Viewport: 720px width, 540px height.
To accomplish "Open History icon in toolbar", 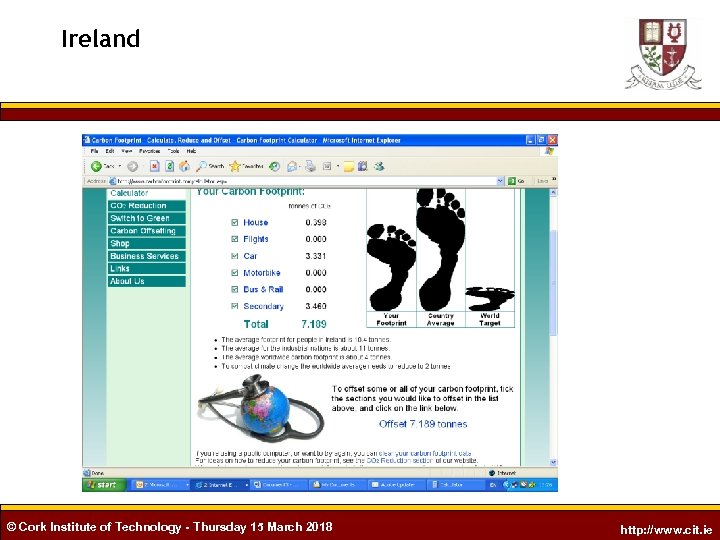I will tap(274, 166).
